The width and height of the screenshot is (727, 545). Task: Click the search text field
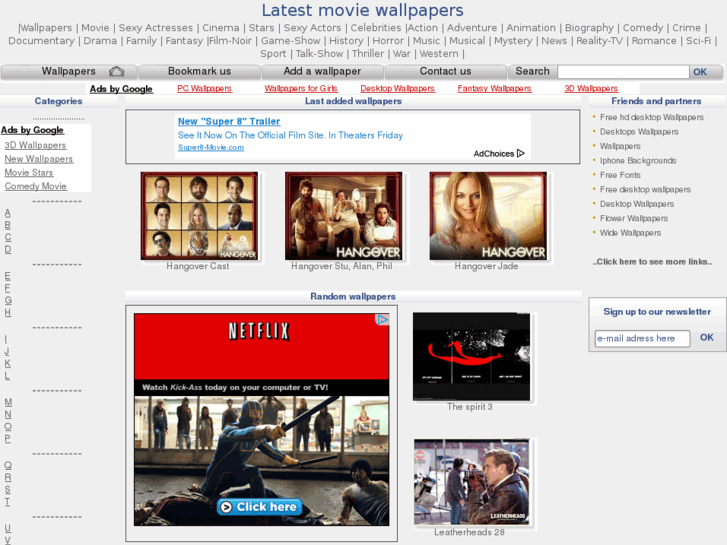coord(623,72)
